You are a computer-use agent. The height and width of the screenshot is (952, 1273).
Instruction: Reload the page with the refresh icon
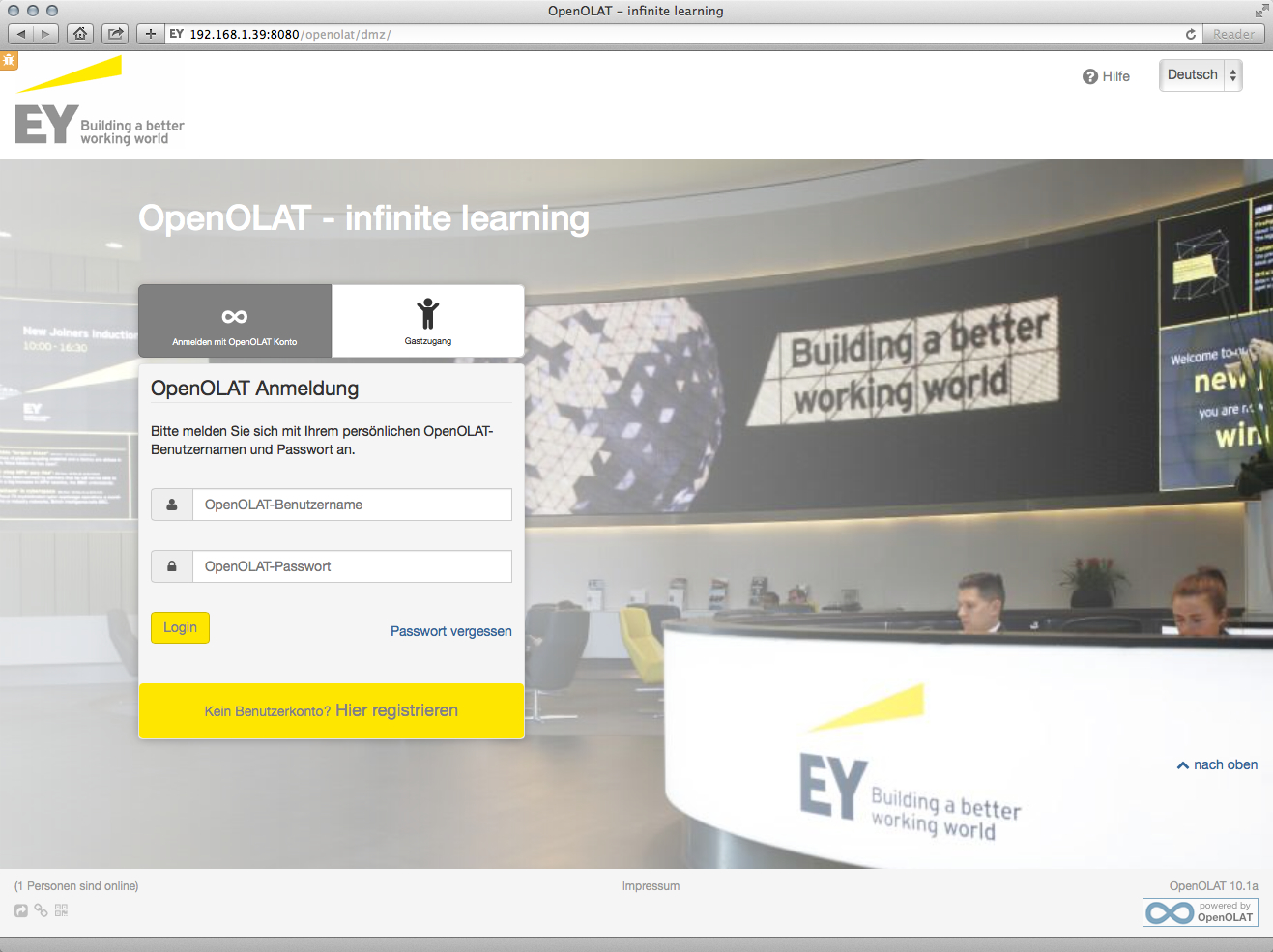(x=1191, y=34)
